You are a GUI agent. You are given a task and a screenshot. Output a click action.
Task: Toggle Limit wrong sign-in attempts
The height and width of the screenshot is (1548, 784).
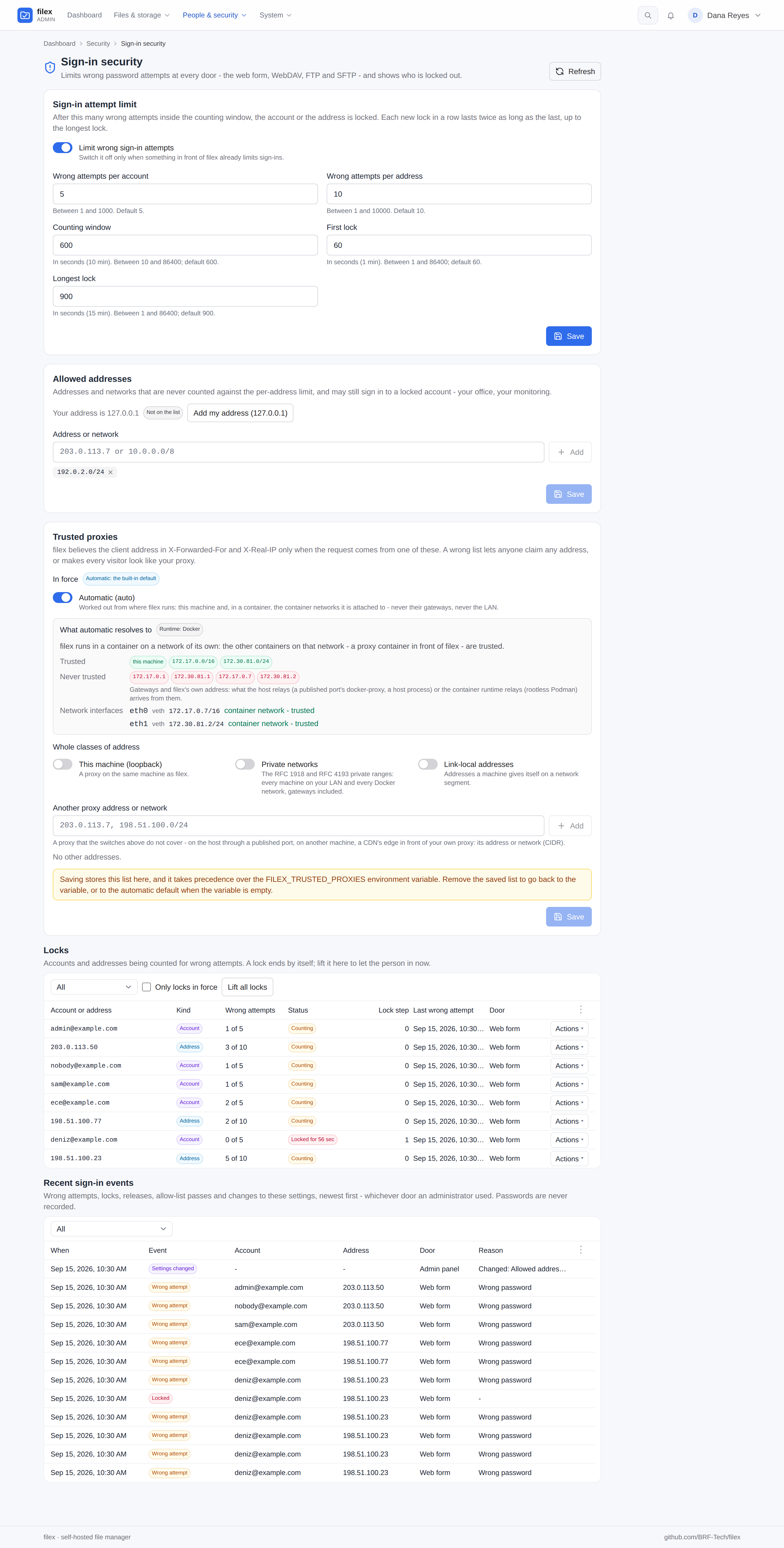tap(63, 148)
